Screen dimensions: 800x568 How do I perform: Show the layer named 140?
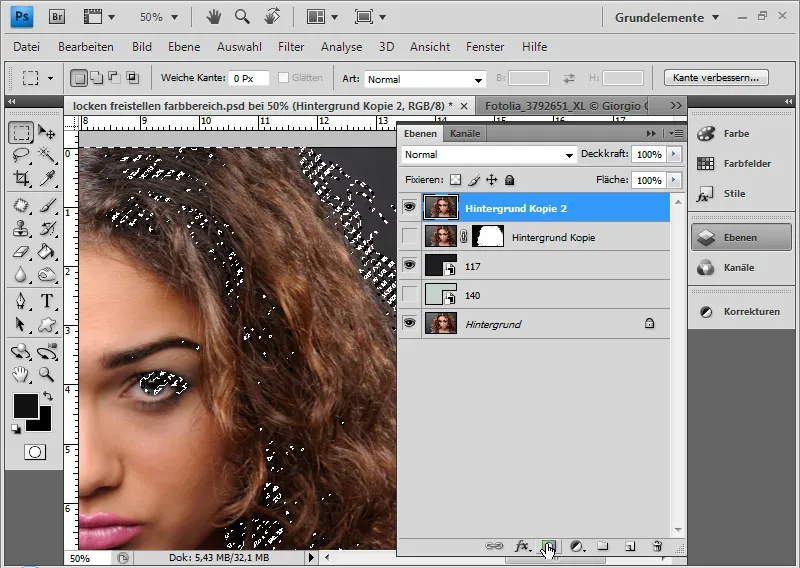coord(409,294)
